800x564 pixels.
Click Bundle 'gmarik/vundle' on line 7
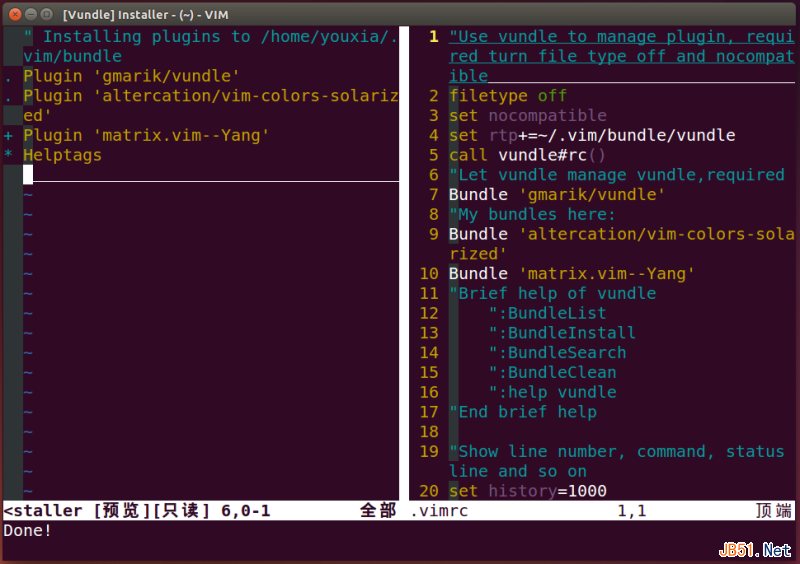tap(557, 194)
